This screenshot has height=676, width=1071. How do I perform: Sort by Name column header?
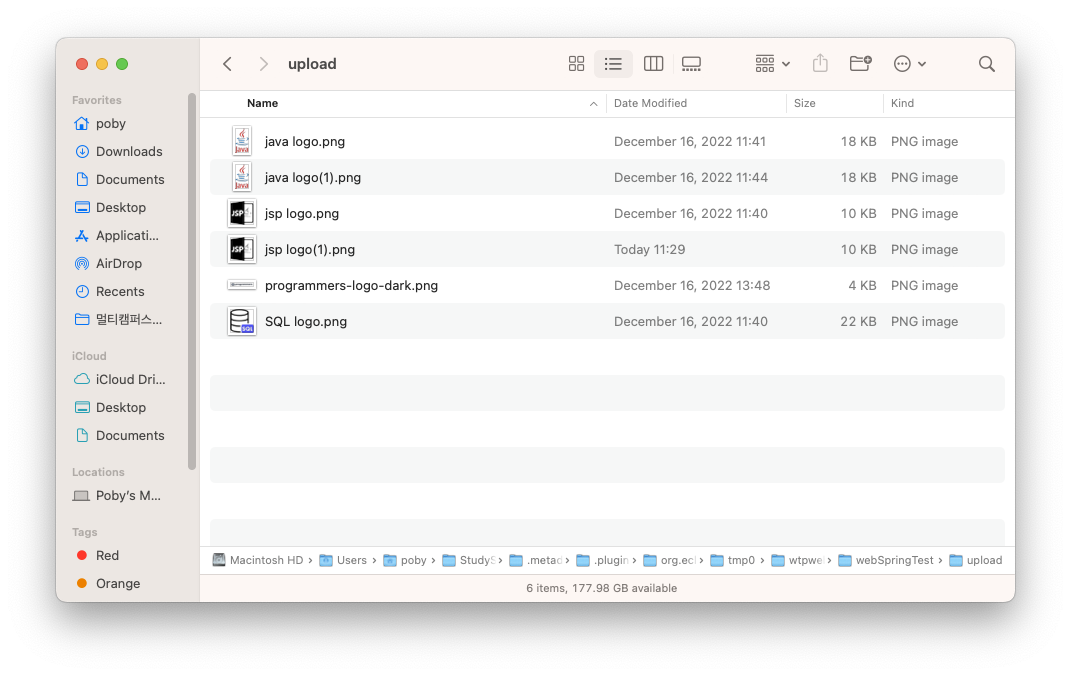262,104
